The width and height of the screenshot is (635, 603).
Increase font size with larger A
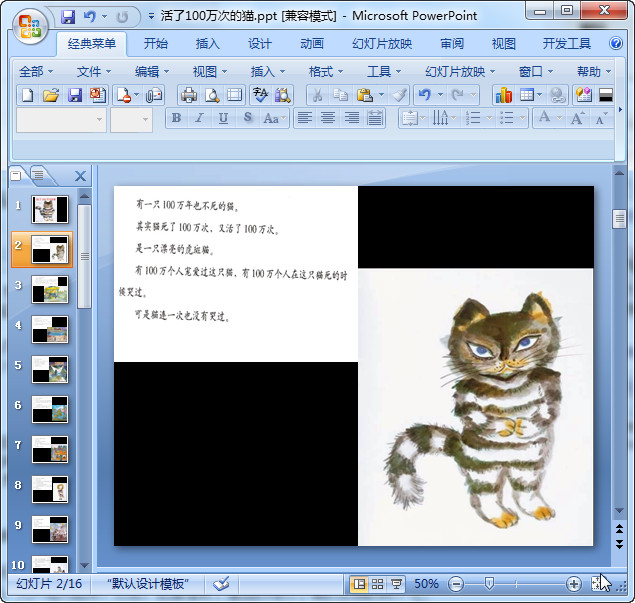pos(577,118)
